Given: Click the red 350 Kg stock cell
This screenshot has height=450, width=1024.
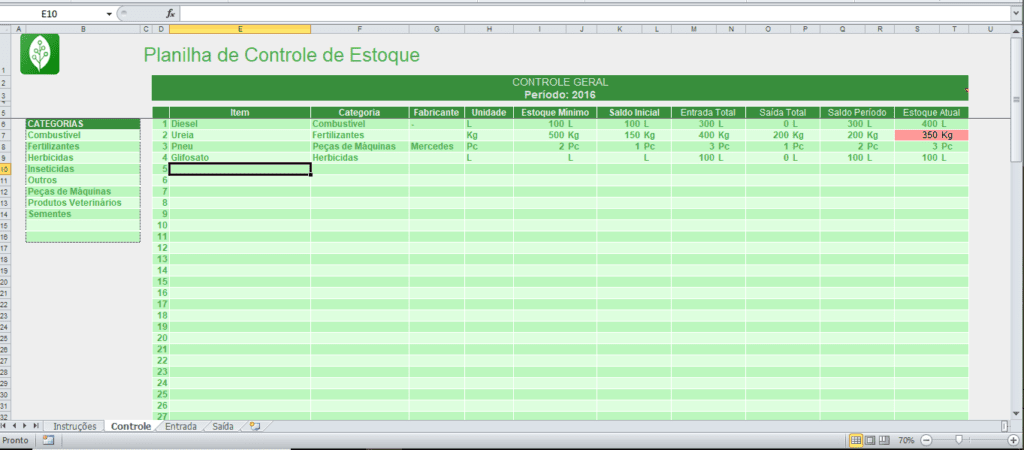Looking at the screenshot, I should 931,135.
